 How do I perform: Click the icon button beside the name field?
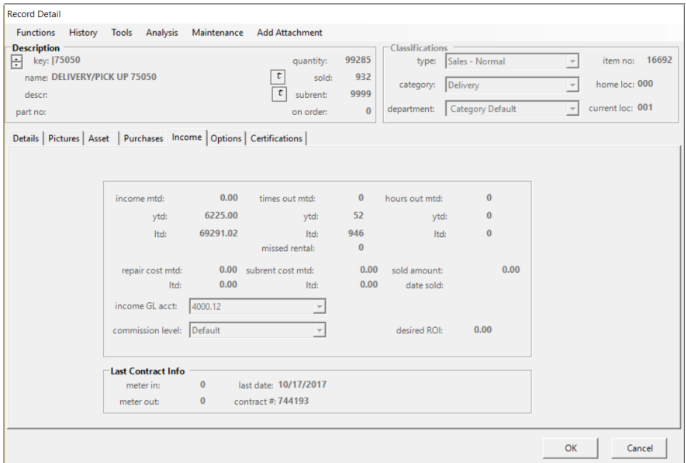(x=279, y=77)
